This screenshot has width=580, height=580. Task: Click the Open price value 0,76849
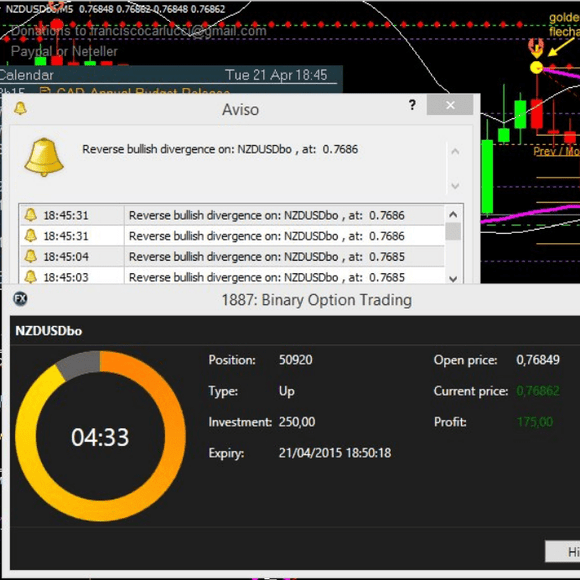tap(538, 360)
